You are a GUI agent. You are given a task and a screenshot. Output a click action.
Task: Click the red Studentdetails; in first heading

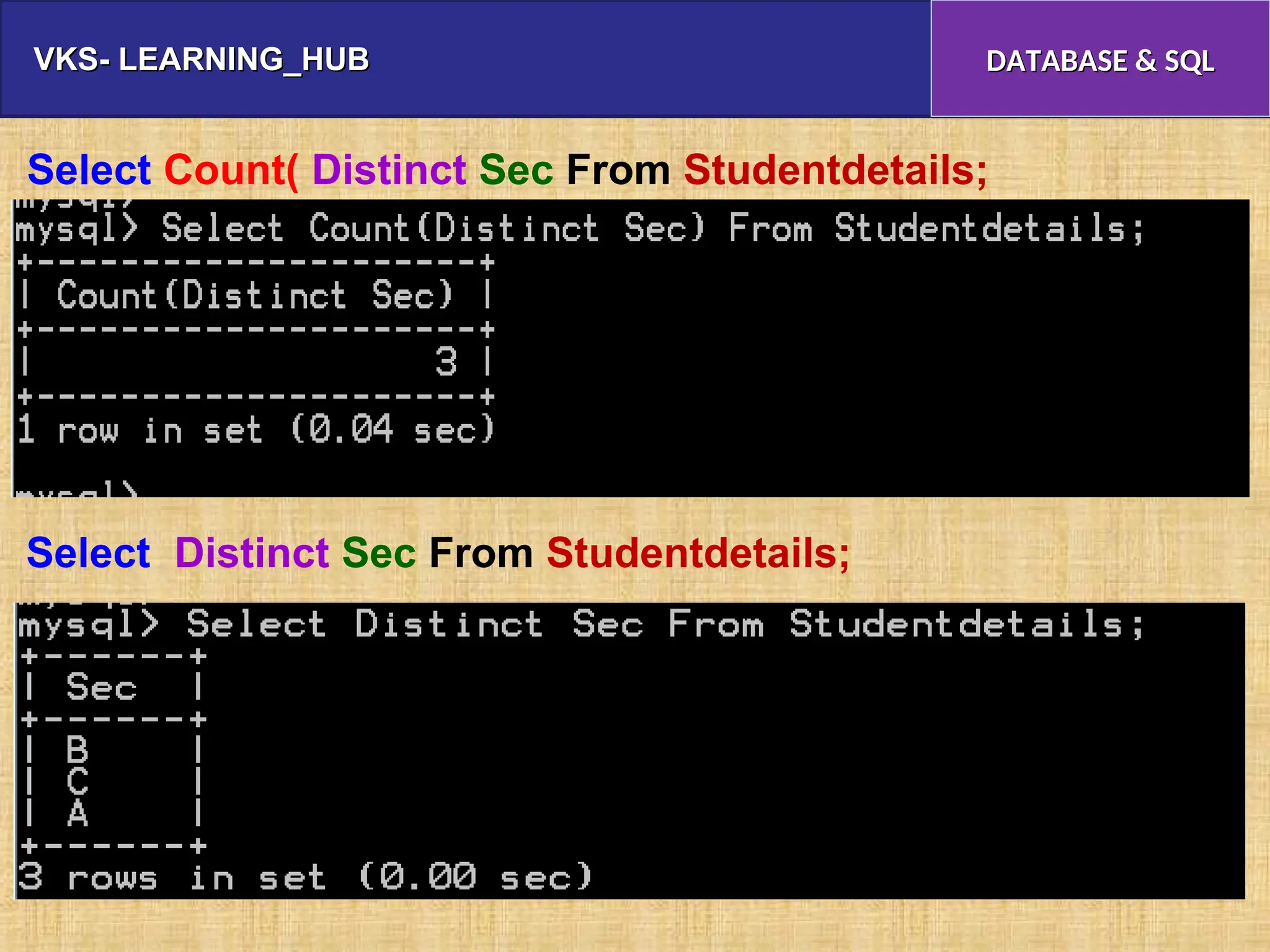[x=835, y=170]
